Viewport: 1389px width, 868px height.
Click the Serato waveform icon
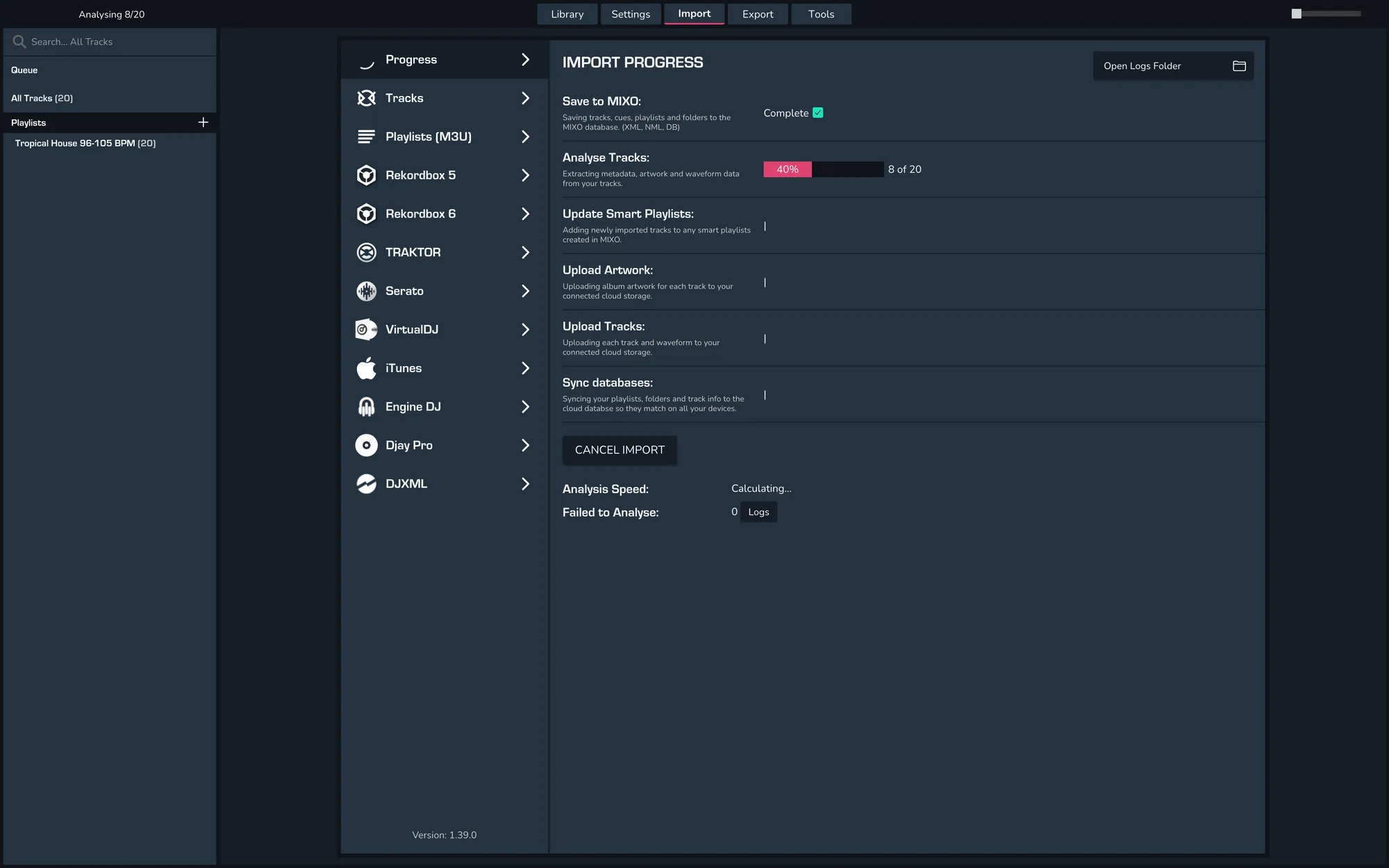pos(366,291)
